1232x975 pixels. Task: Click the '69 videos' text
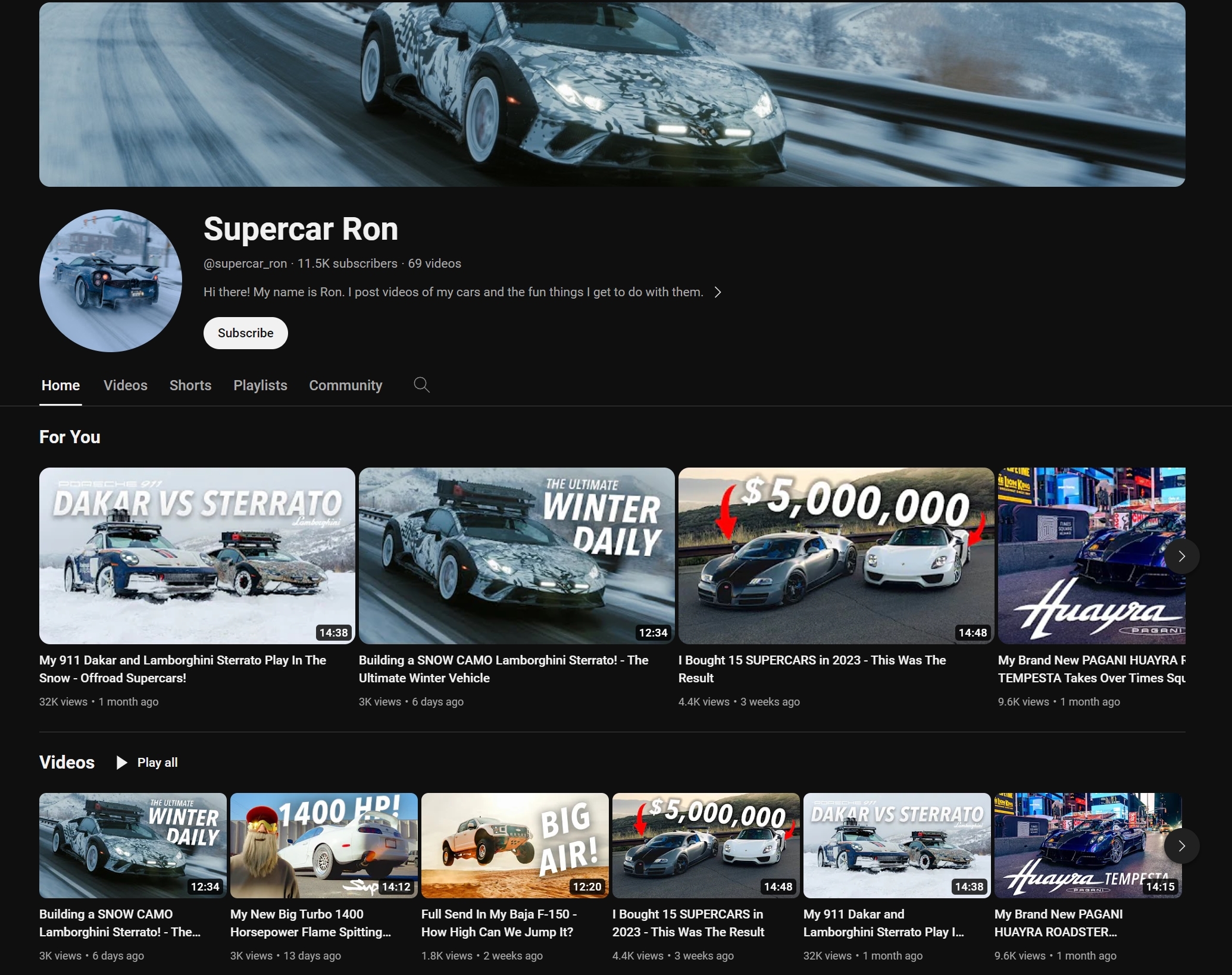click(x=434, y=264)
